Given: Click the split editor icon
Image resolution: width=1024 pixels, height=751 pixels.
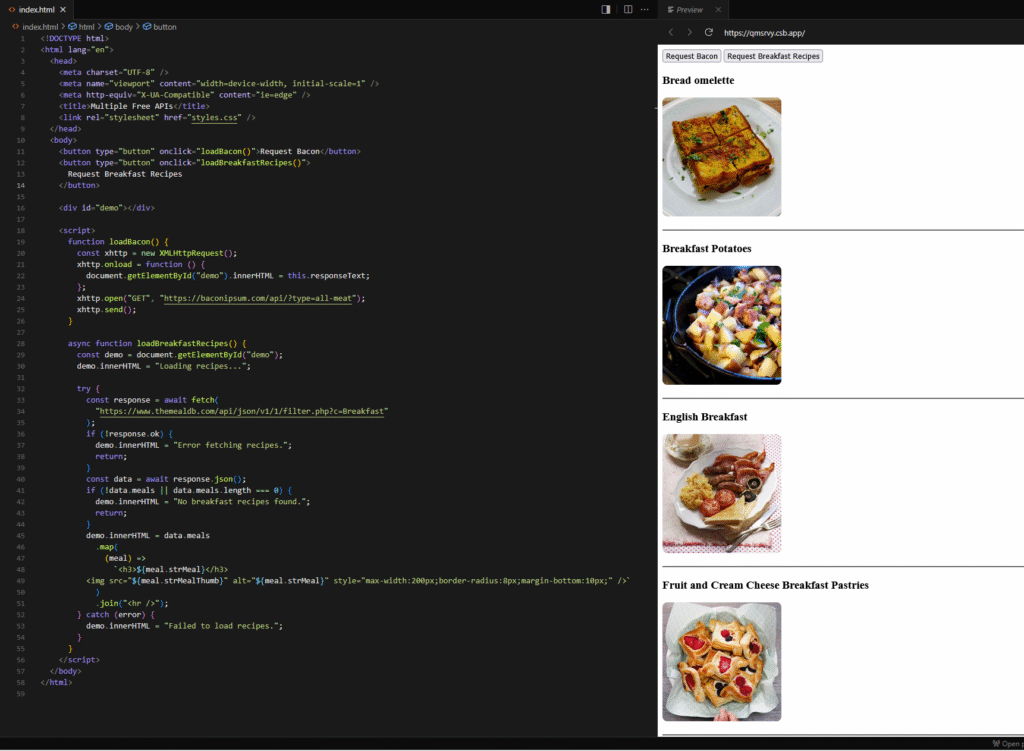Looking at the screenshot, I should click(628, 9).
